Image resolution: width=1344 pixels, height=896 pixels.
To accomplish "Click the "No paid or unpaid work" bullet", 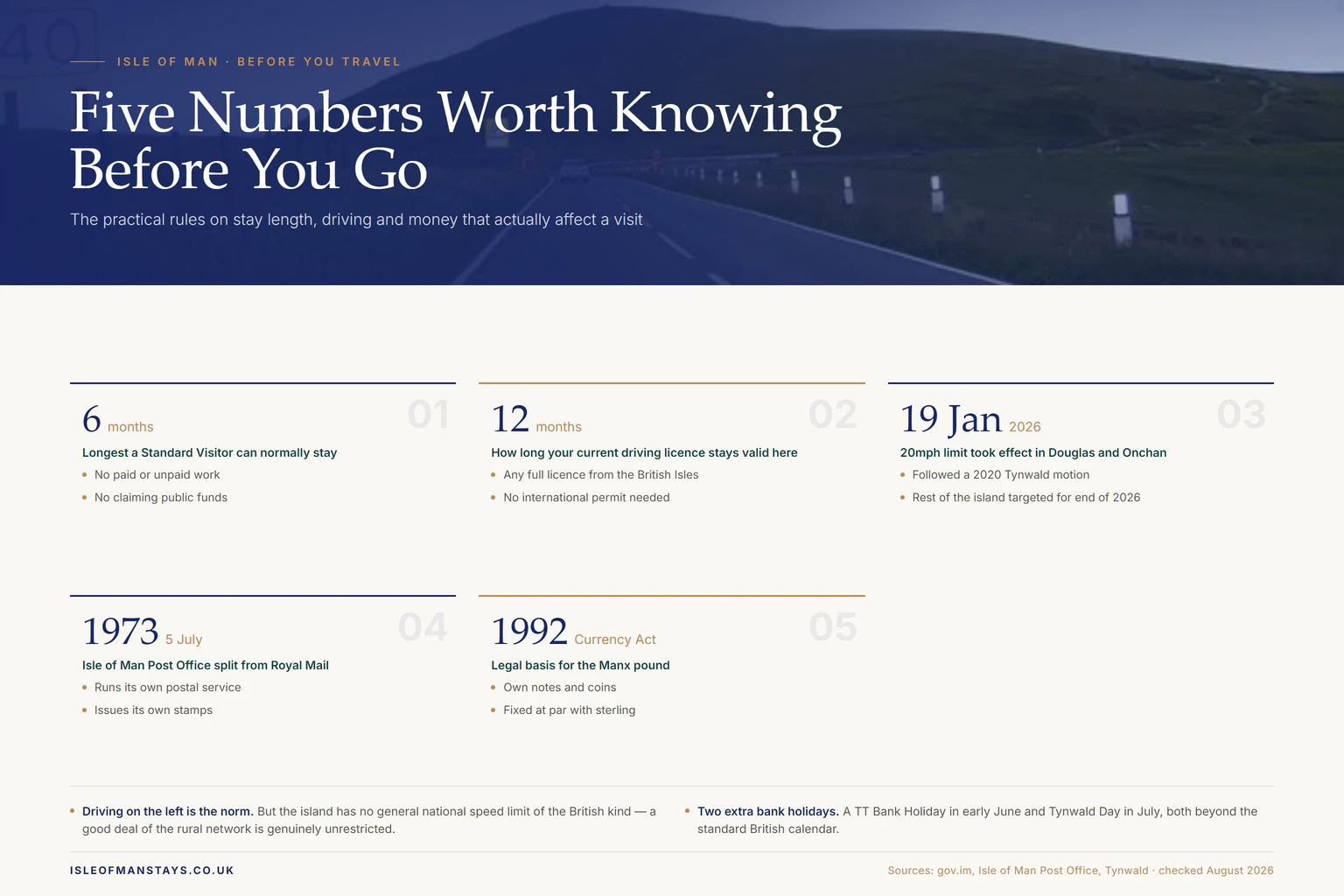I will (157, 475).
